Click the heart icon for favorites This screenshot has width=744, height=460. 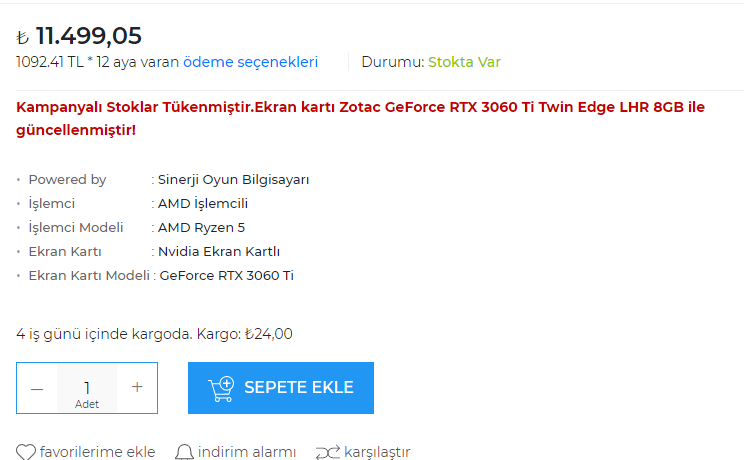point(26,452)
